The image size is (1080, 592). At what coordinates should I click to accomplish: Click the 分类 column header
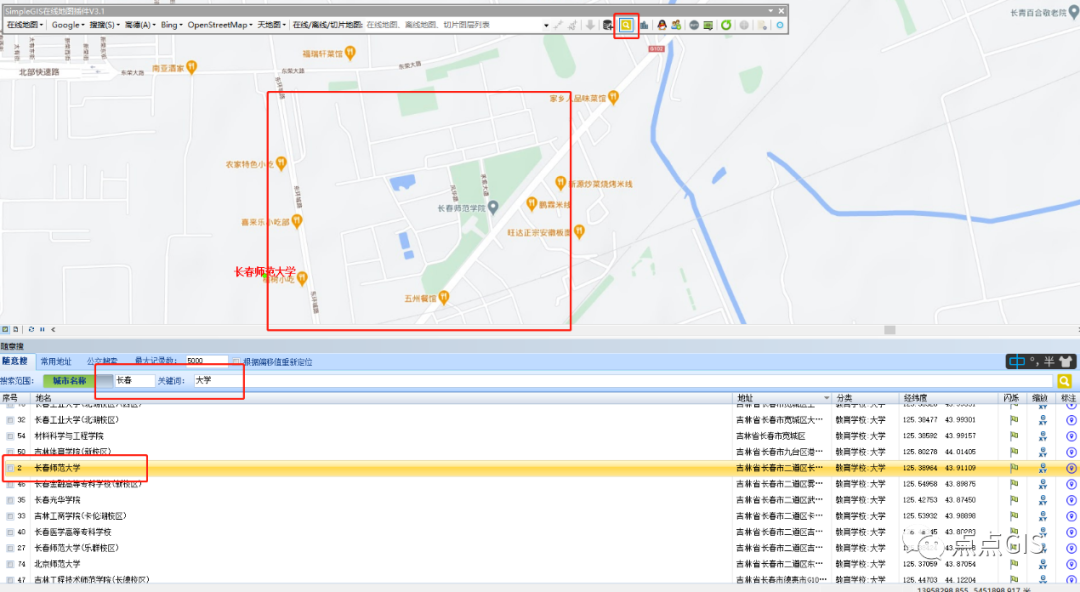point(865,398)
